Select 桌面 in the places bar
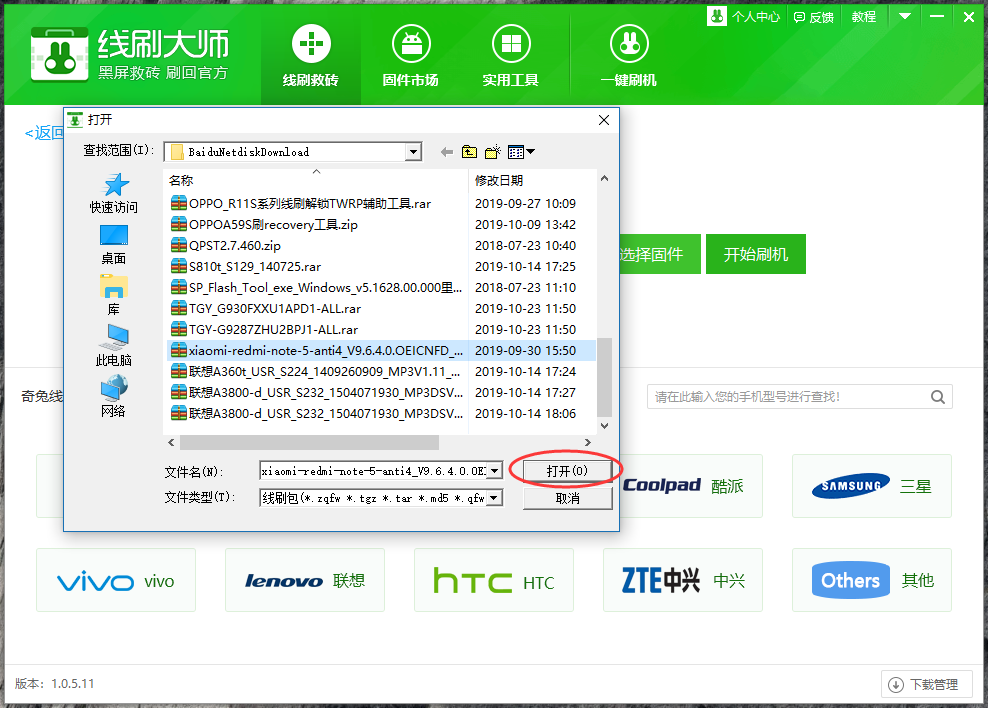 (x=113, y=245)
